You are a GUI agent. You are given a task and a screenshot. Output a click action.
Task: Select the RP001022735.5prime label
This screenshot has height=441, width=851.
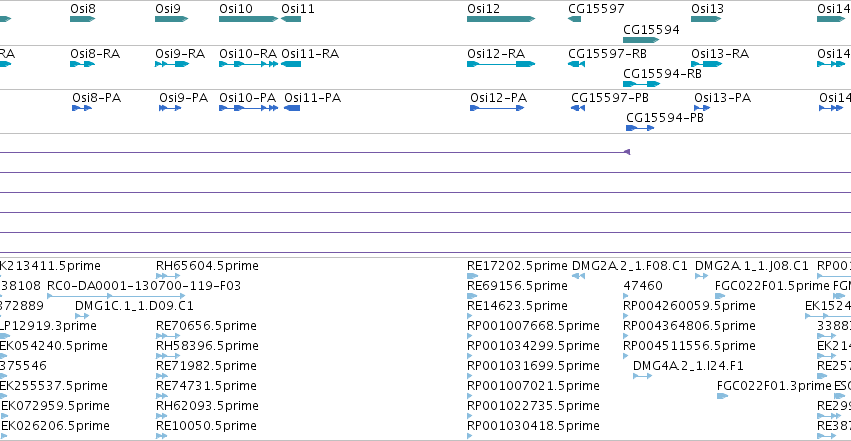pyautogui.click(x=533, y=406)
